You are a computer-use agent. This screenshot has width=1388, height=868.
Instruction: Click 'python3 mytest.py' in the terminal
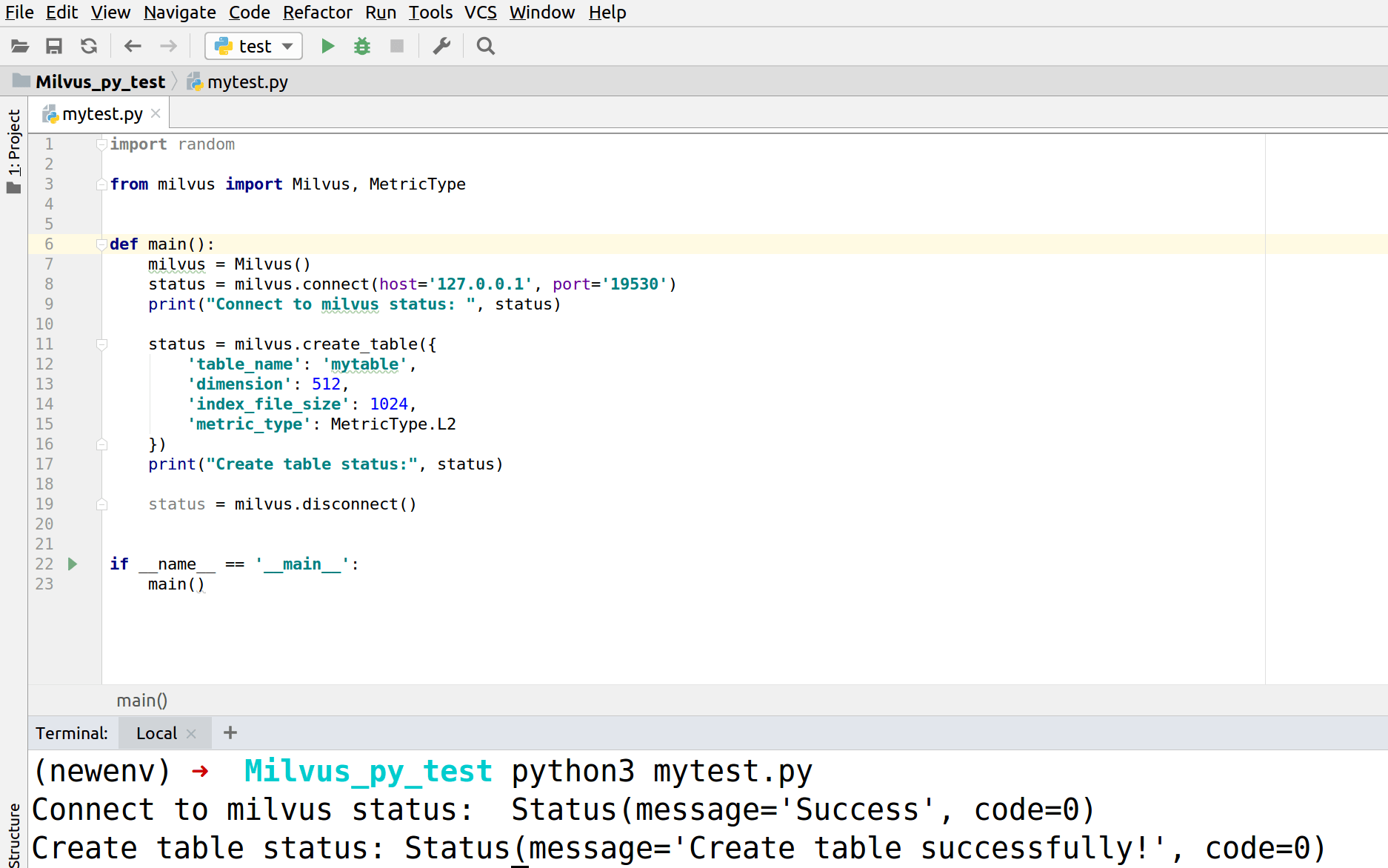tap(662, 771)
